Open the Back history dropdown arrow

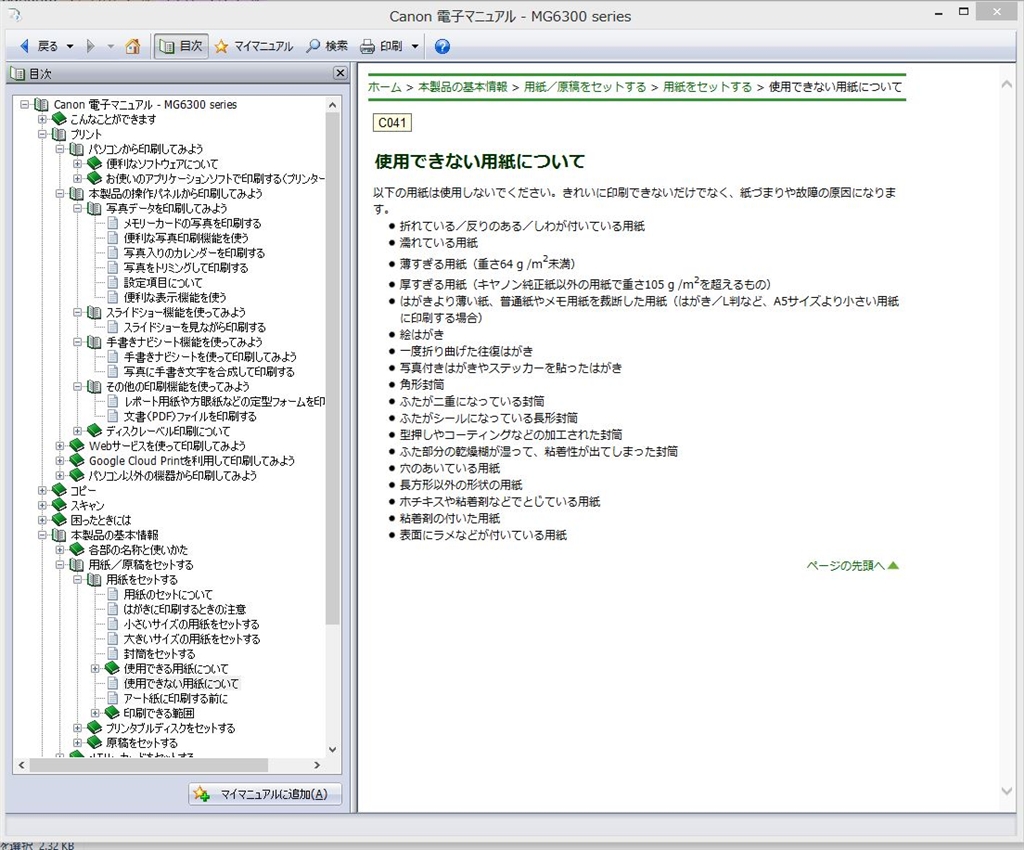(70, 46)
